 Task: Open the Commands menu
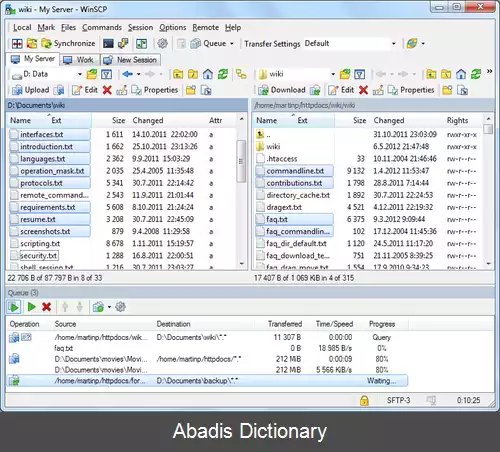(102, 27)
